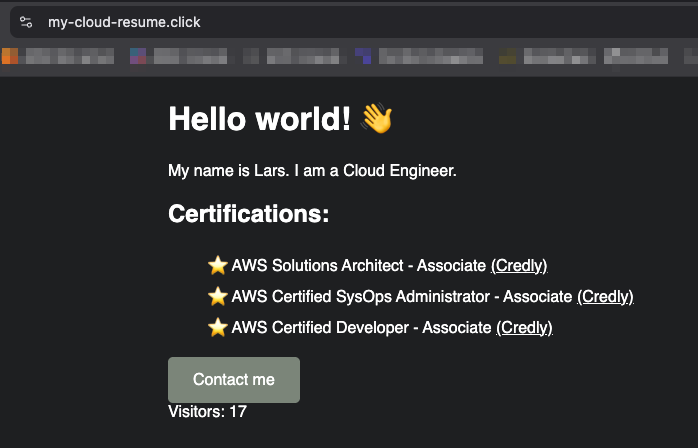Click the waving hand emoji
This screenshot has width=698, height=448.
pos(377,118)
